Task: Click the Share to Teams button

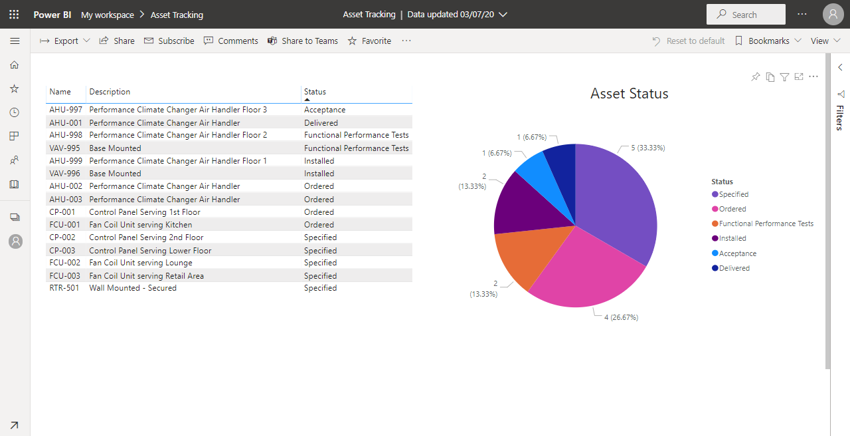Action: 302,41
